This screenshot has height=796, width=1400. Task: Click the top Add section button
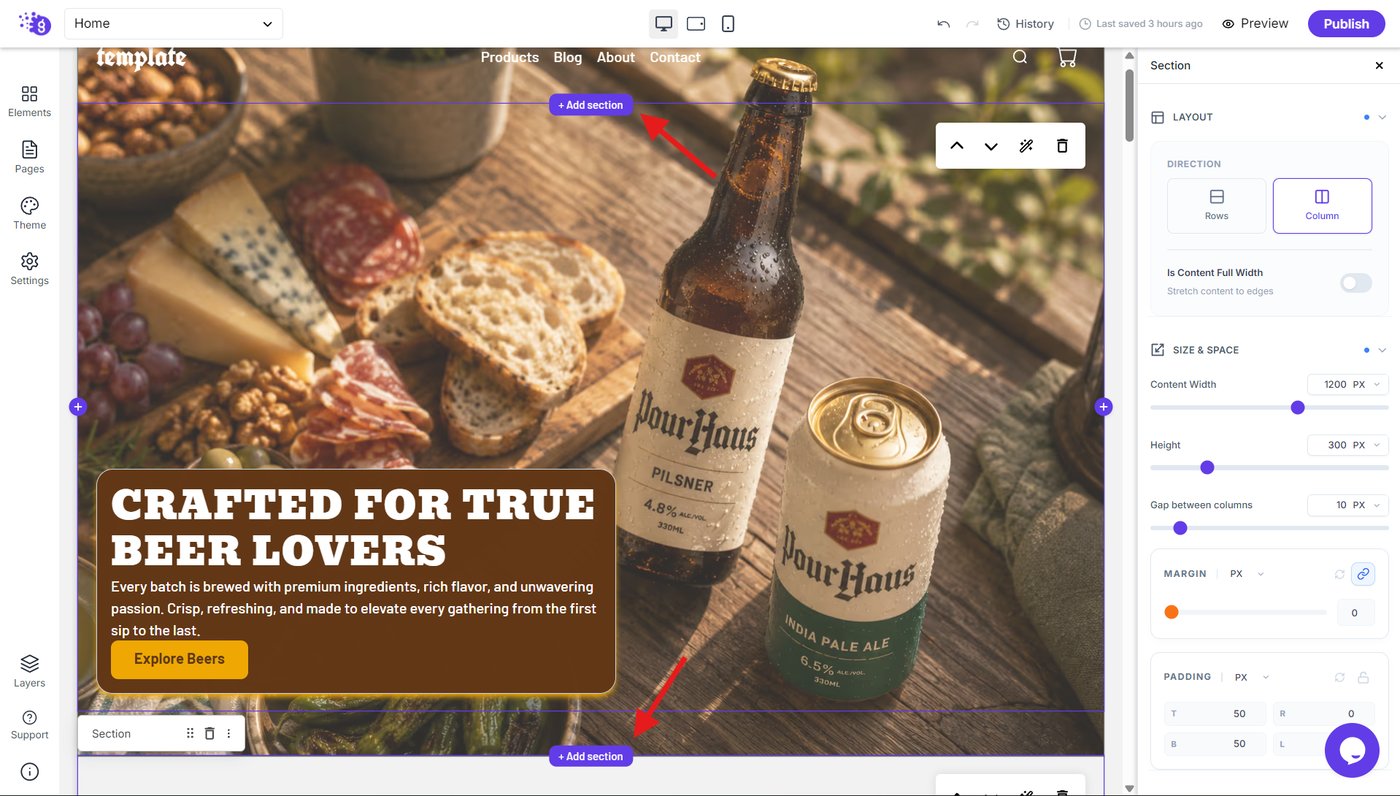click(591, 105)
